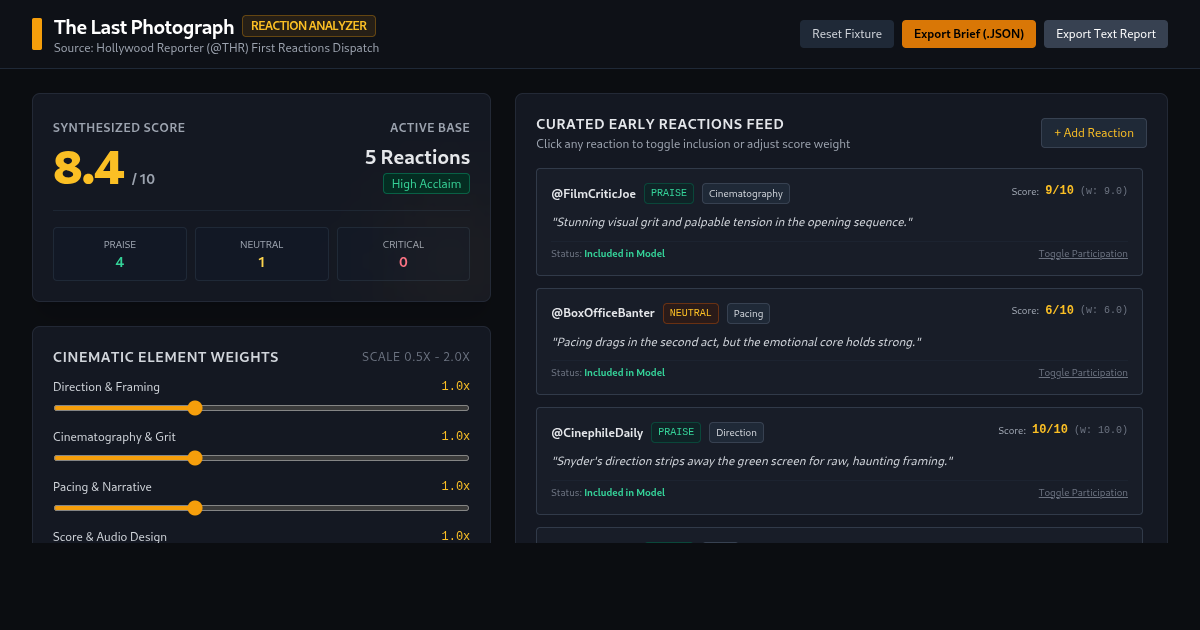This screenshot has width=1200, height=630.
Task: Click the NEUTRAL tag on @BoxOfficeBanter
Action: (691, 313)
